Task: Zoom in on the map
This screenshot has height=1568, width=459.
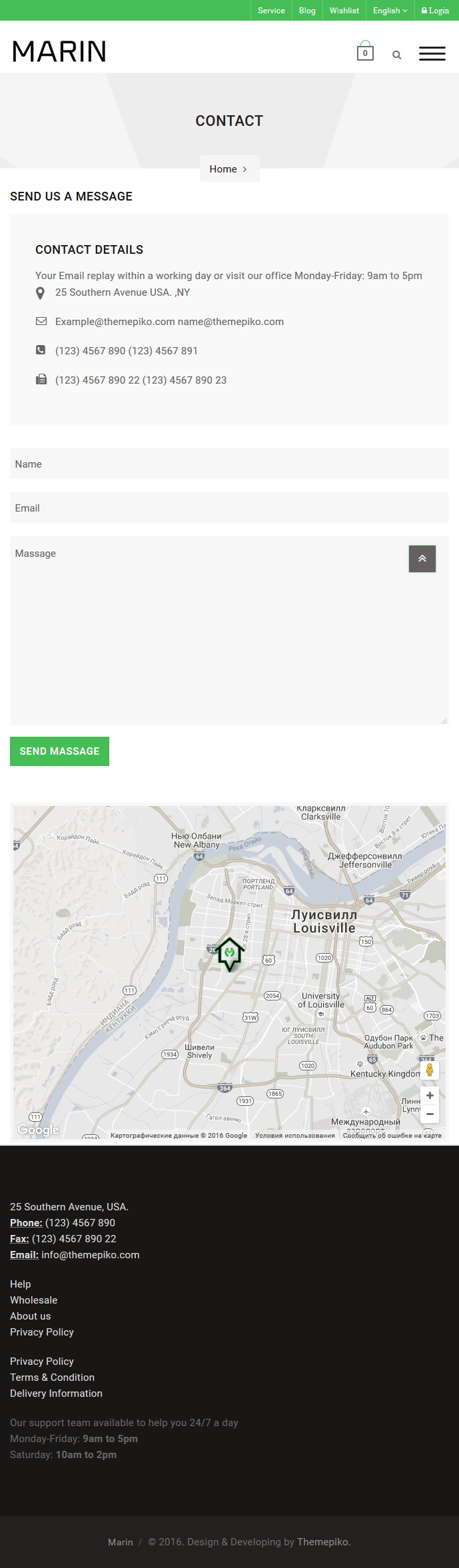Action: pyautogui.click(x=430, y=1096)
